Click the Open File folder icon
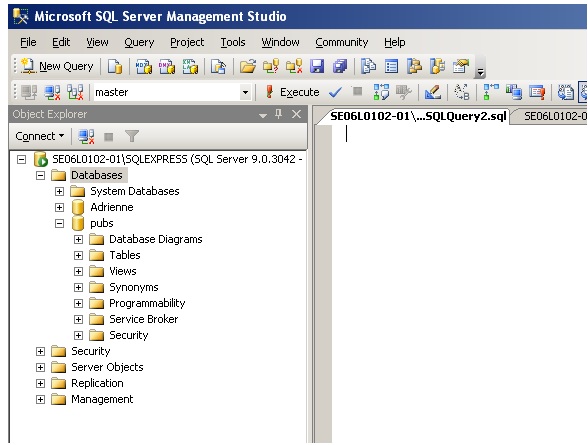The width and height of the screenshot is (588, 445). [x=248, y=66]
